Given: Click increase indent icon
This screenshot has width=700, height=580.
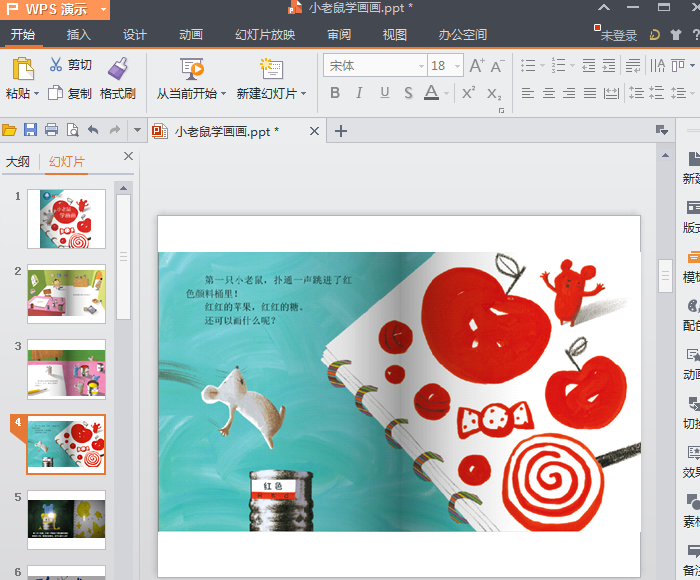Looking at the screenshot, I should click(x=609, y=66).
